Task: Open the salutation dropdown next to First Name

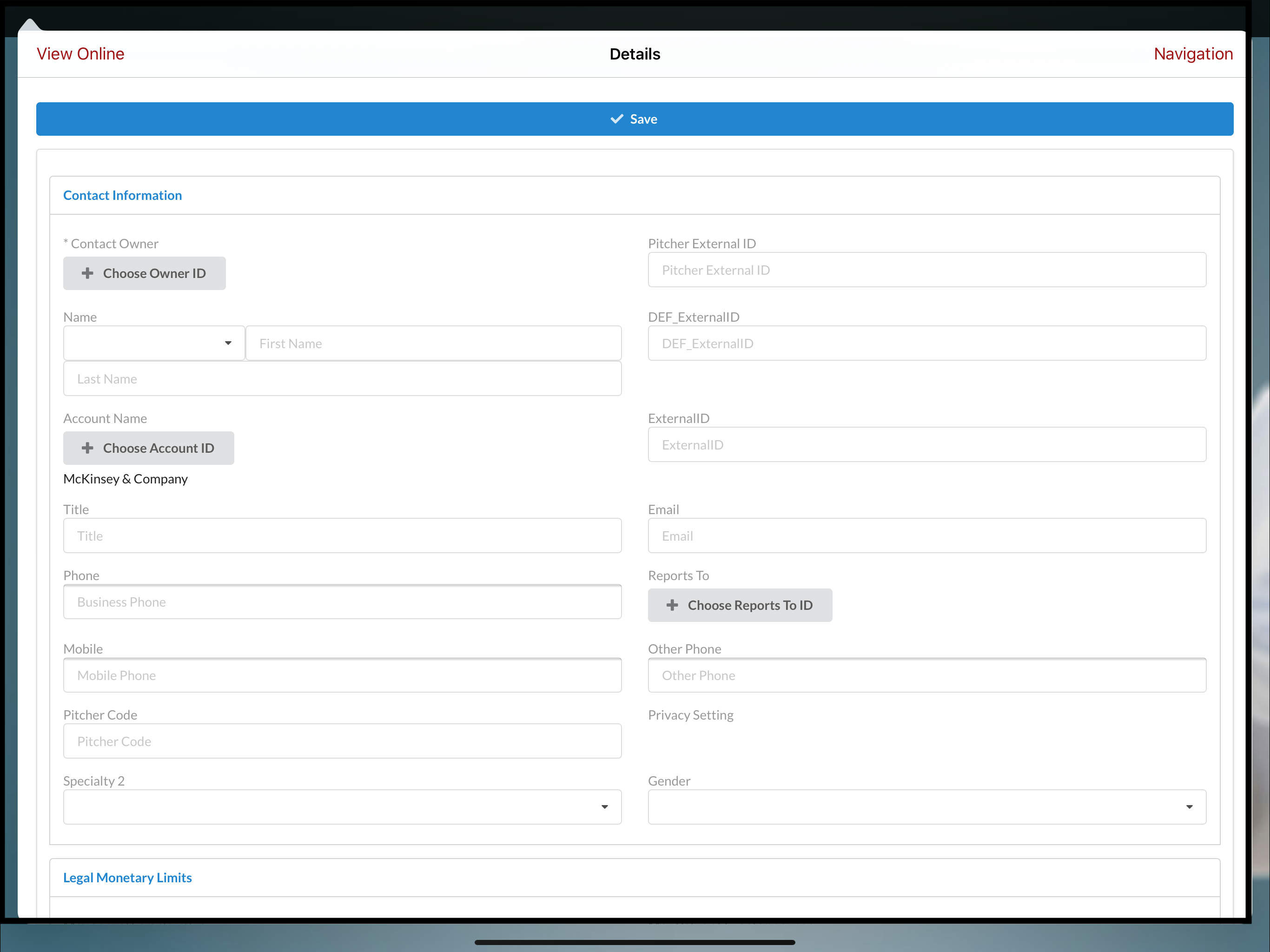Action: click(229, 343)
